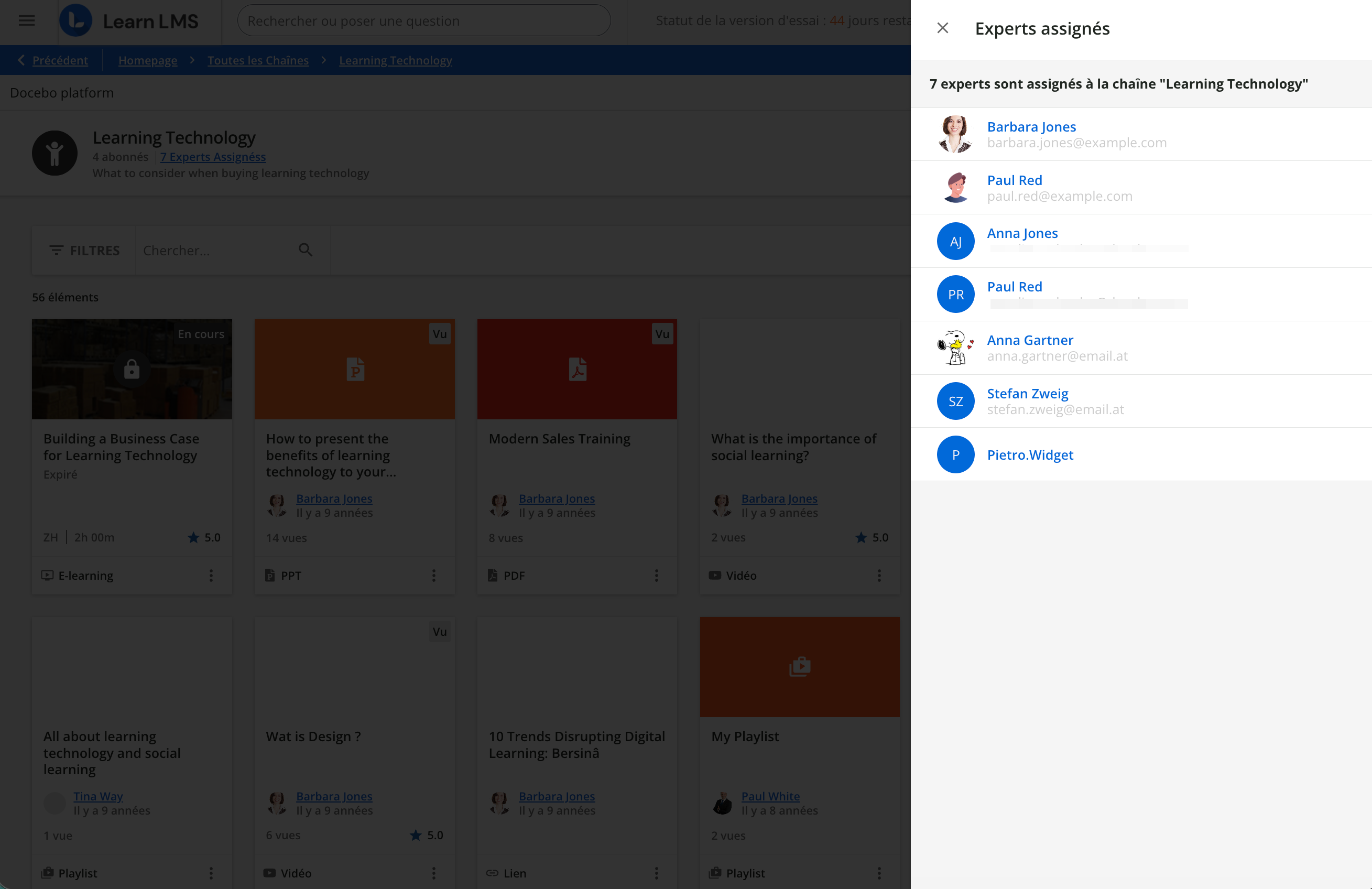Open three-dot menu on PDF card
Viewport: 1372px width, 889px height.
point(656,576)
